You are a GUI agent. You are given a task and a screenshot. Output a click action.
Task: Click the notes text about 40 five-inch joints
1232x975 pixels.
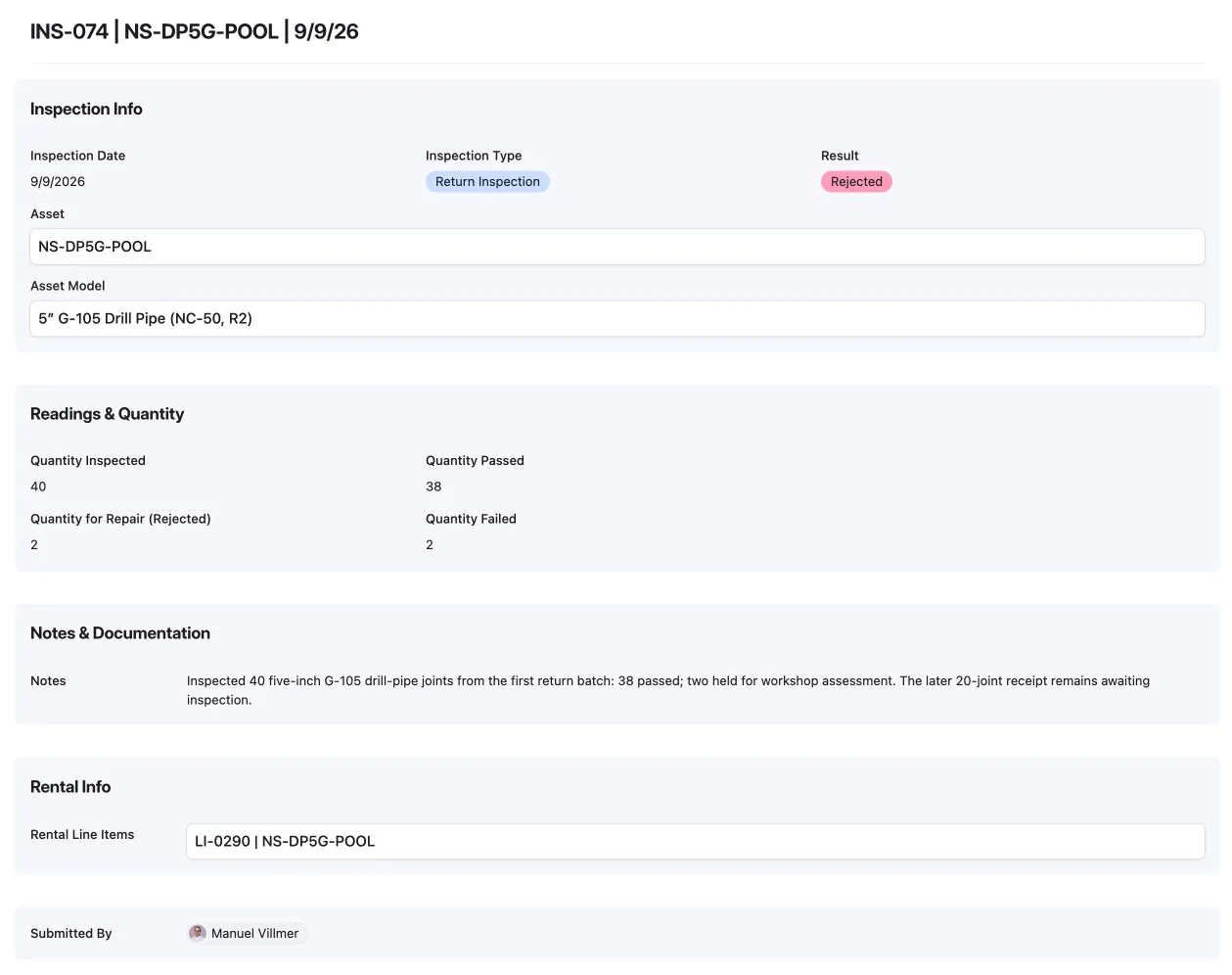point(668,690)
